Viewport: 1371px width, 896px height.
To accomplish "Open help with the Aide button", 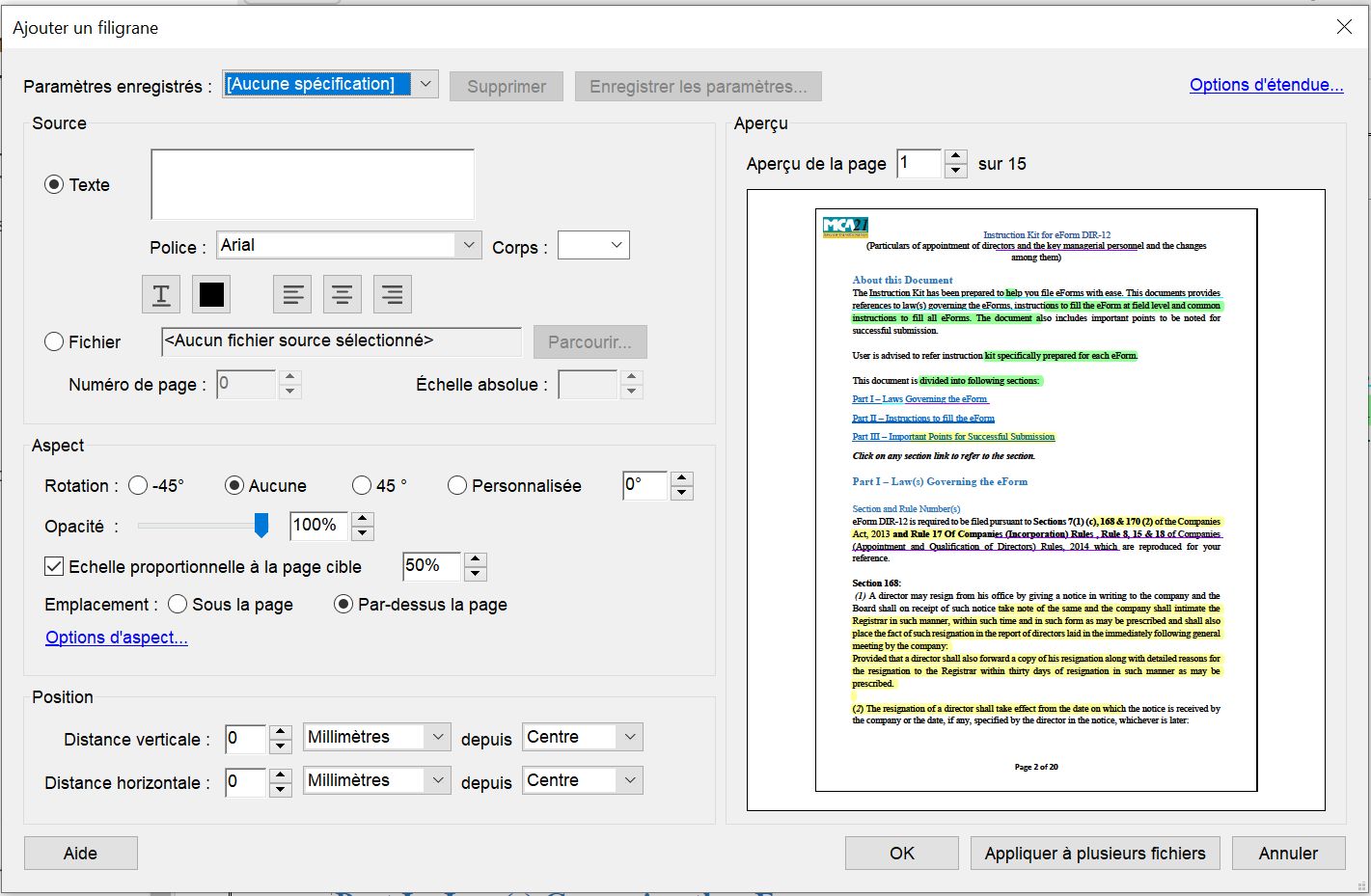I will click(x=81, y=853).
